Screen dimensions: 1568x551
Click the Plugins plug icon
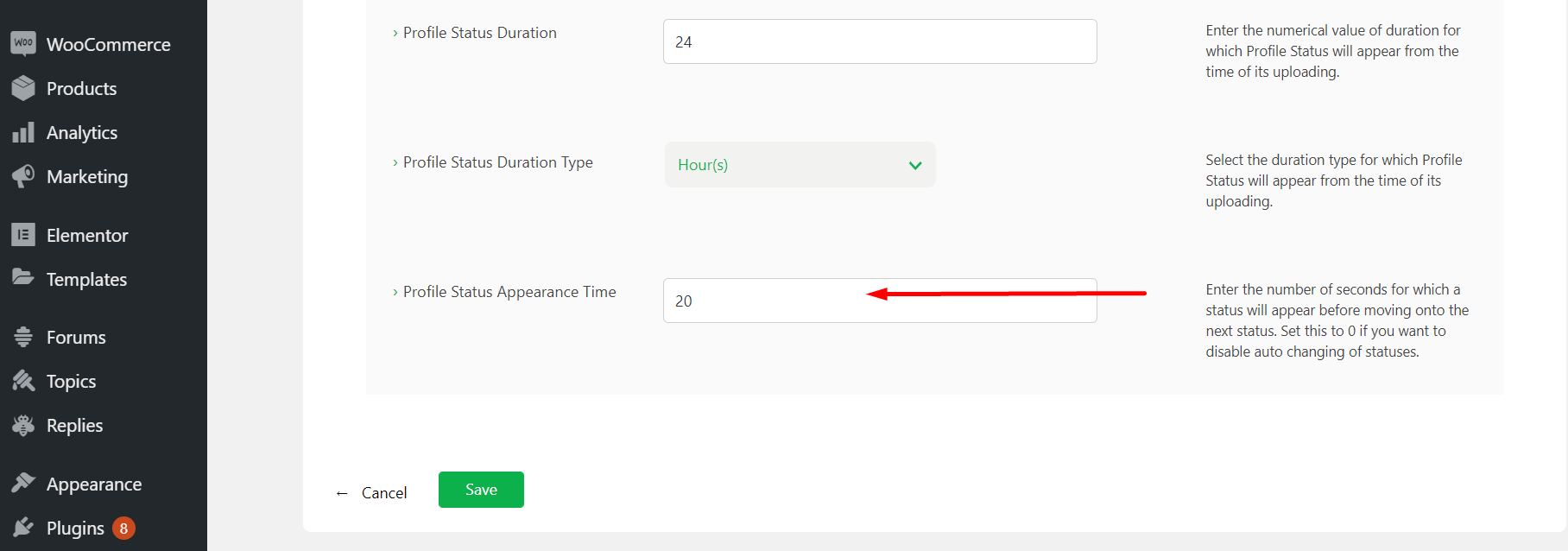pos(23,528)
